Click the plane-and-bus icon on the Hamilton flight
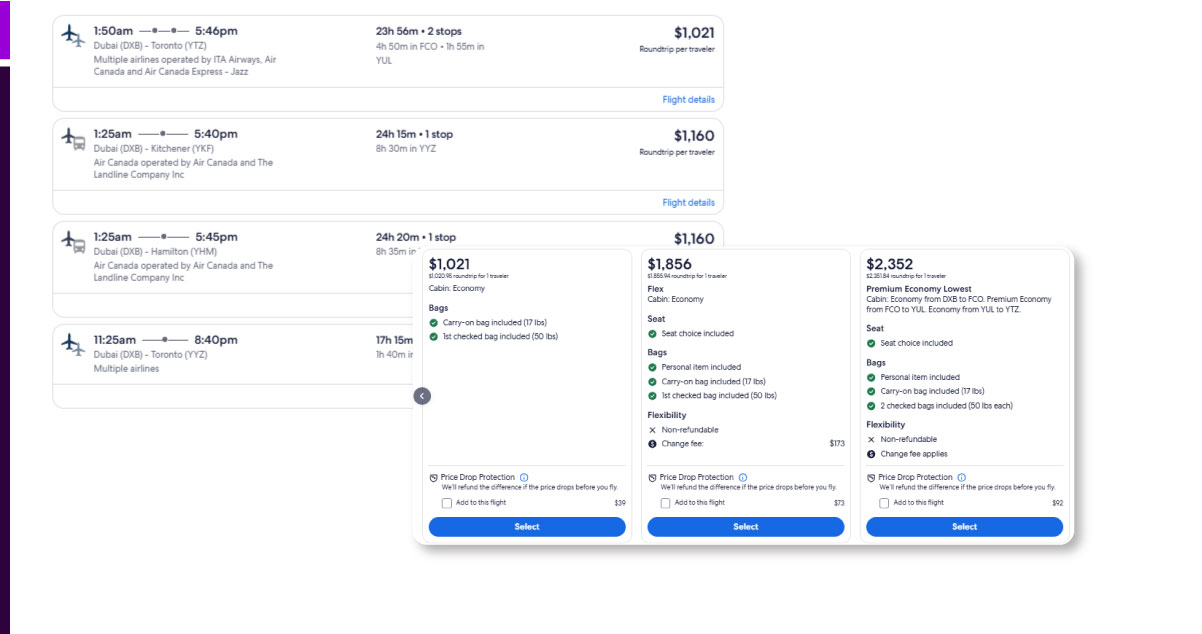The width and height of the screenshot is (1202, 634). (x=73, y=243)
